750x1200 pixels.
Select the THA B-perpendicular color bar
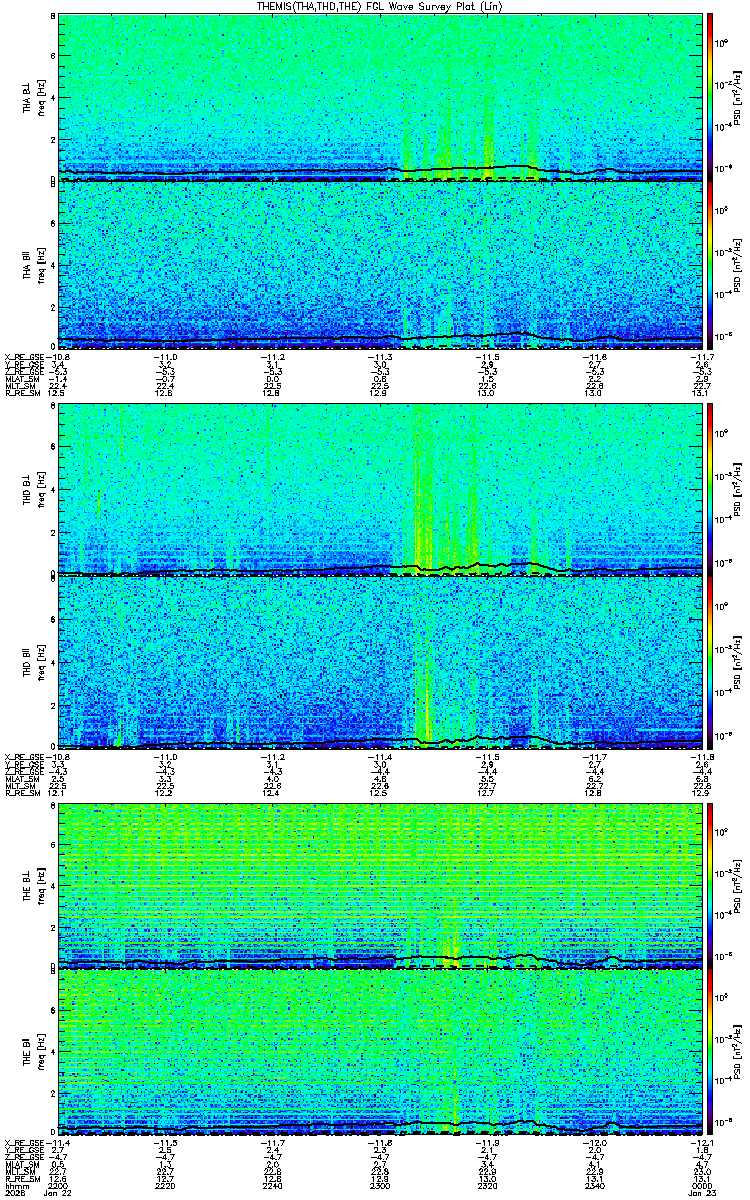(x=711, y=97)
